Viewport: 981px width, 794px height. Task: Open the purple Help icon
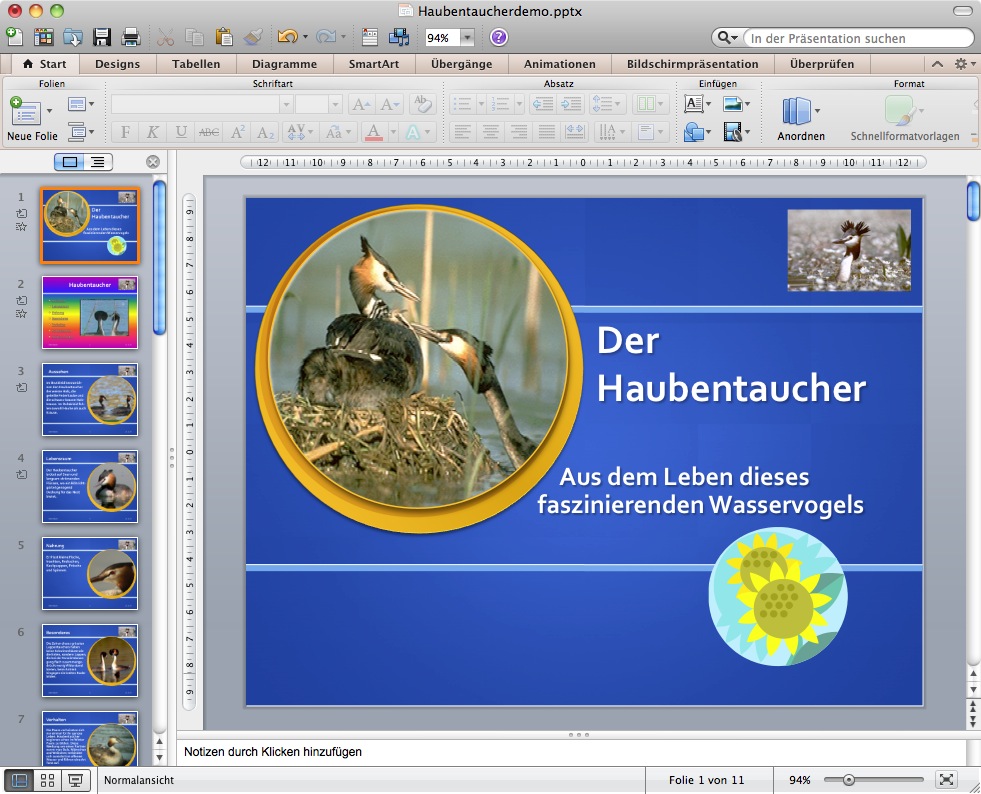498,38
